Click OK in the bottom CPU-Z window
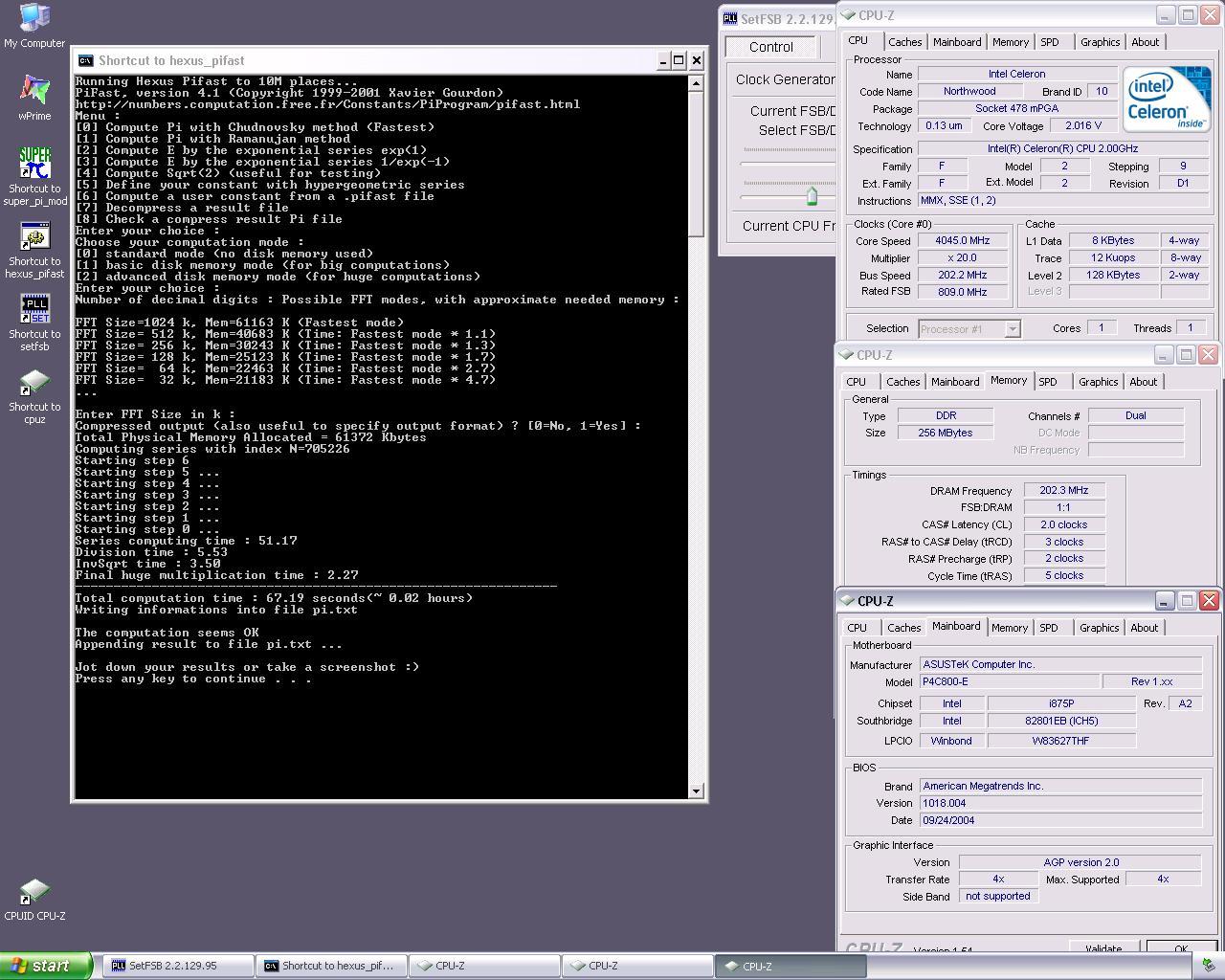 1181,948
